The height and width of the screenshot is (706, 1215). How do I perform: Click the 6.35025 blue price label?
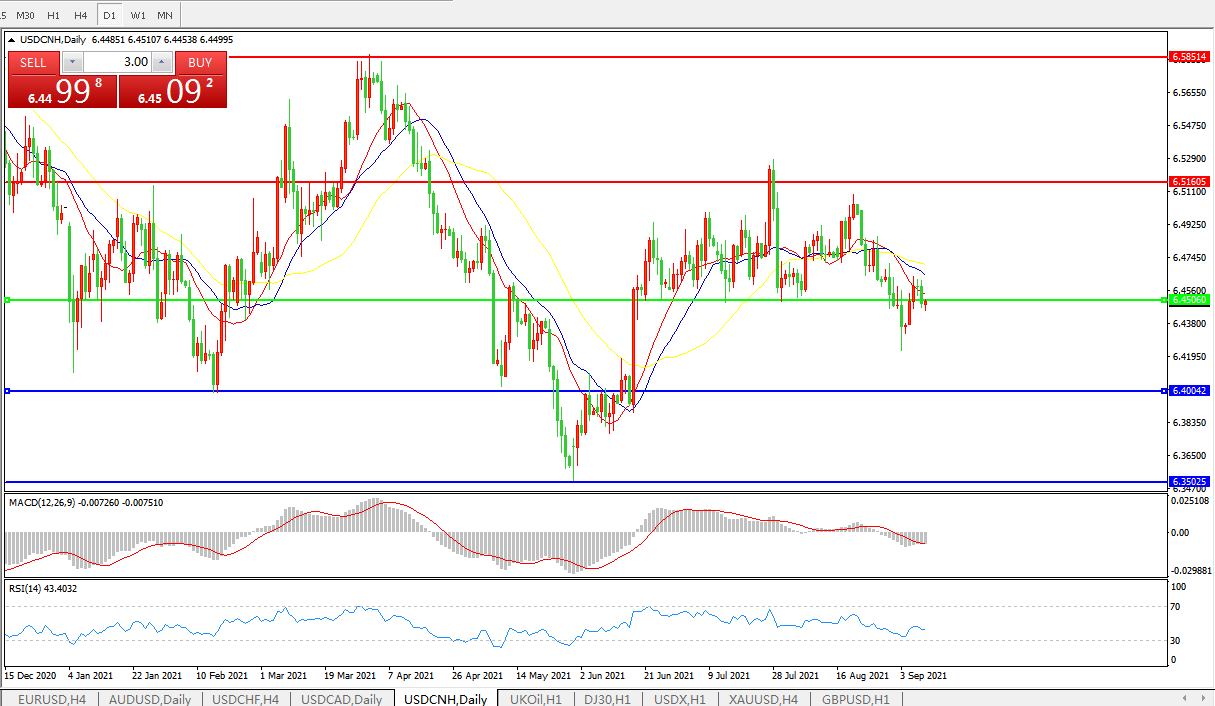(1189, 482)
